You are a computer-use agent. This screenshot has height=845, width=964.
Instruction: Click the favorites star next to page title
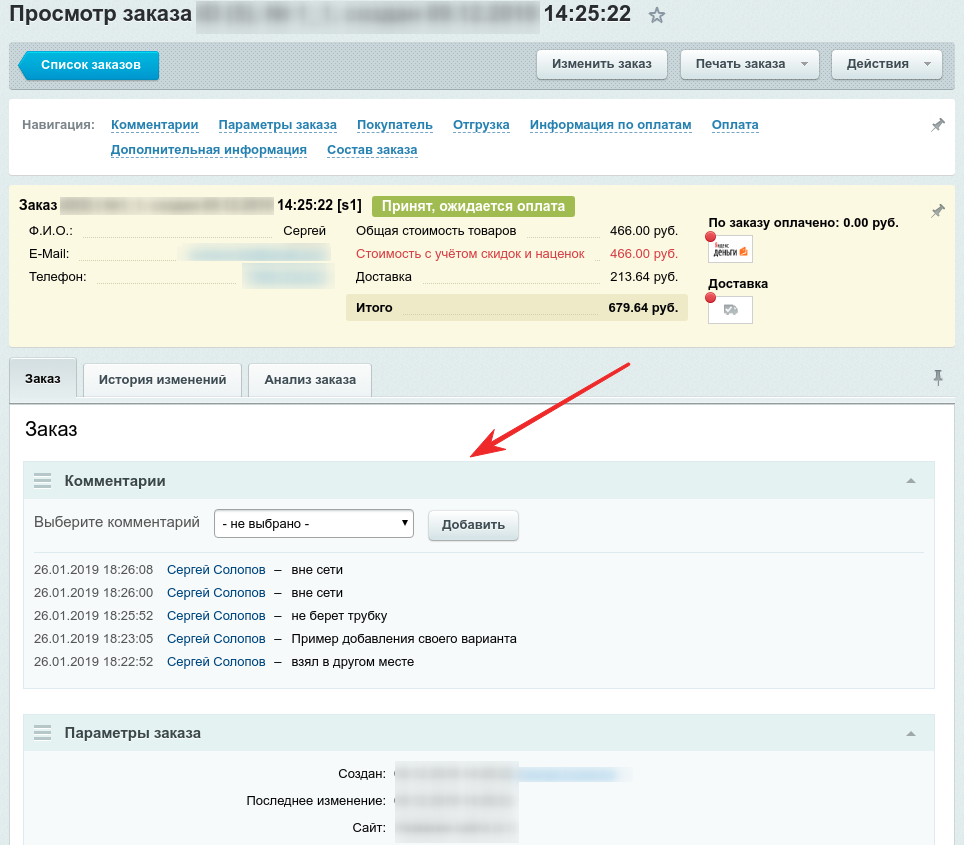(x=656, y=15)
